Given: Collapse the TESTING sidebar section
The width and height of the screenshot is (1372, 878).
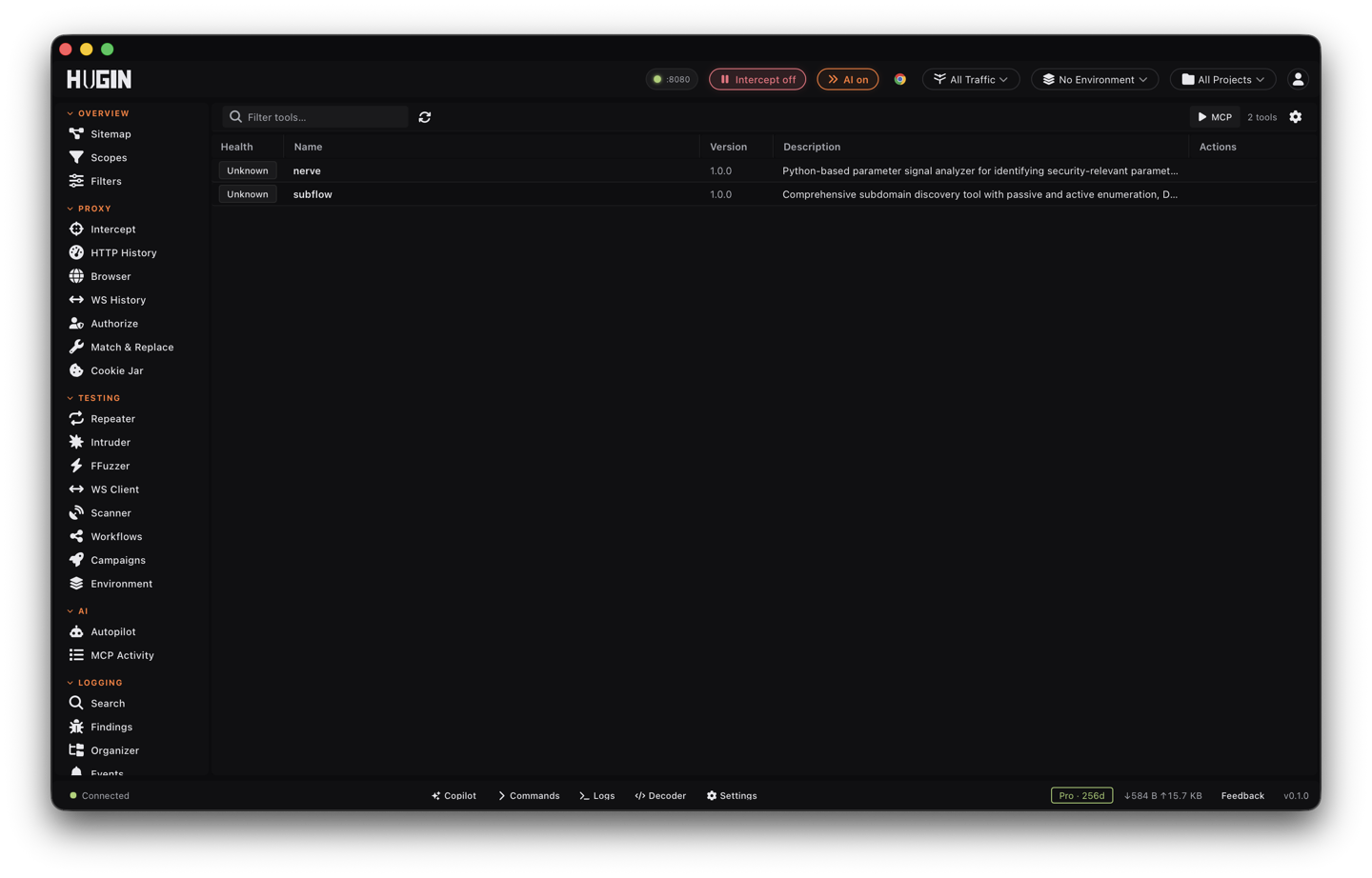Looking at the screenshot, I should point(93,398).
